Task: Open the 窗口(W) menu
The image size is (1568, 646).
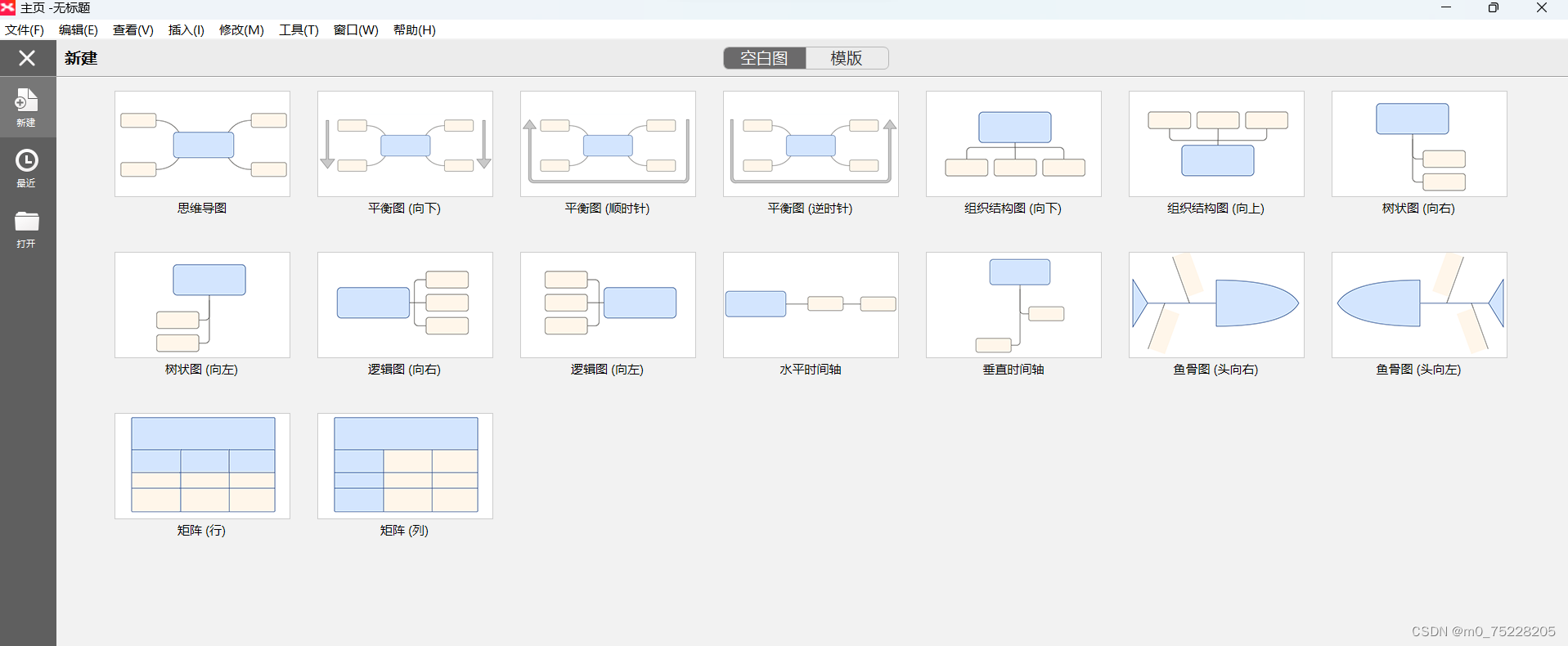Action: pos(356,30)
